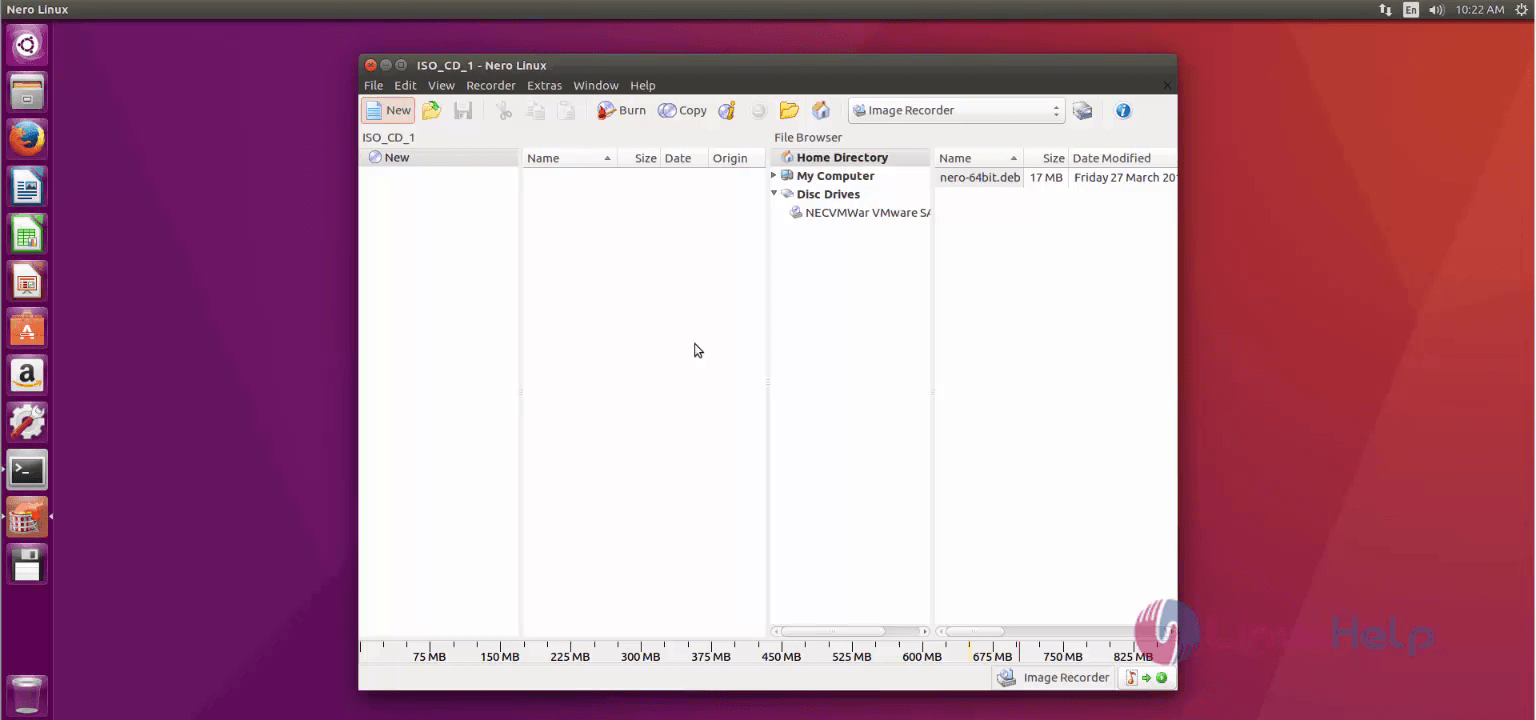
Task: Start burning with the Burn button
Action: pos(621,110)
